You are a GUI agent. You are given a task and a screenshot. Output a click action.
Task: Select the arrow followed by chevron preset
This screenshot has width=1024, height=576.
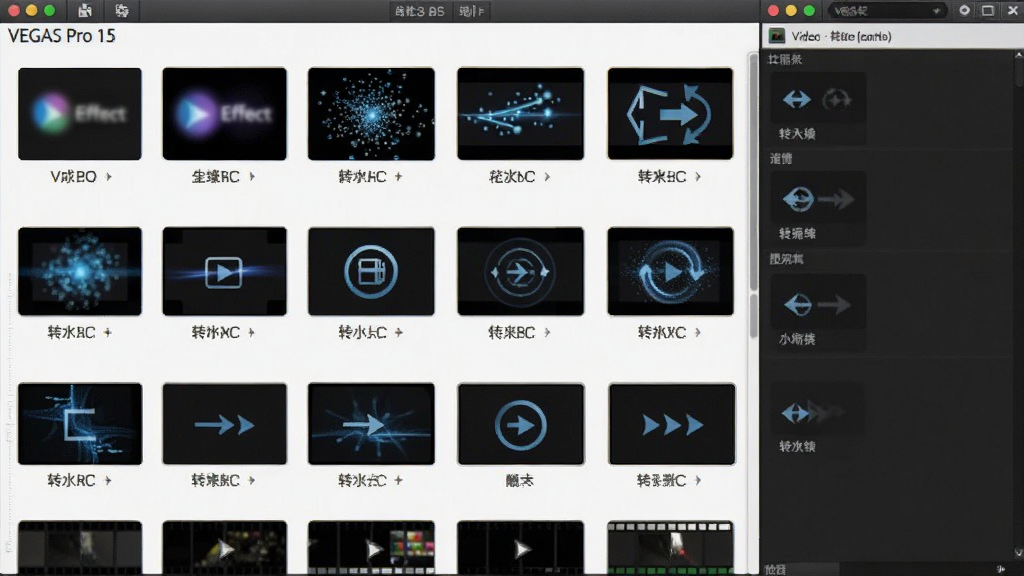(224, 424)
